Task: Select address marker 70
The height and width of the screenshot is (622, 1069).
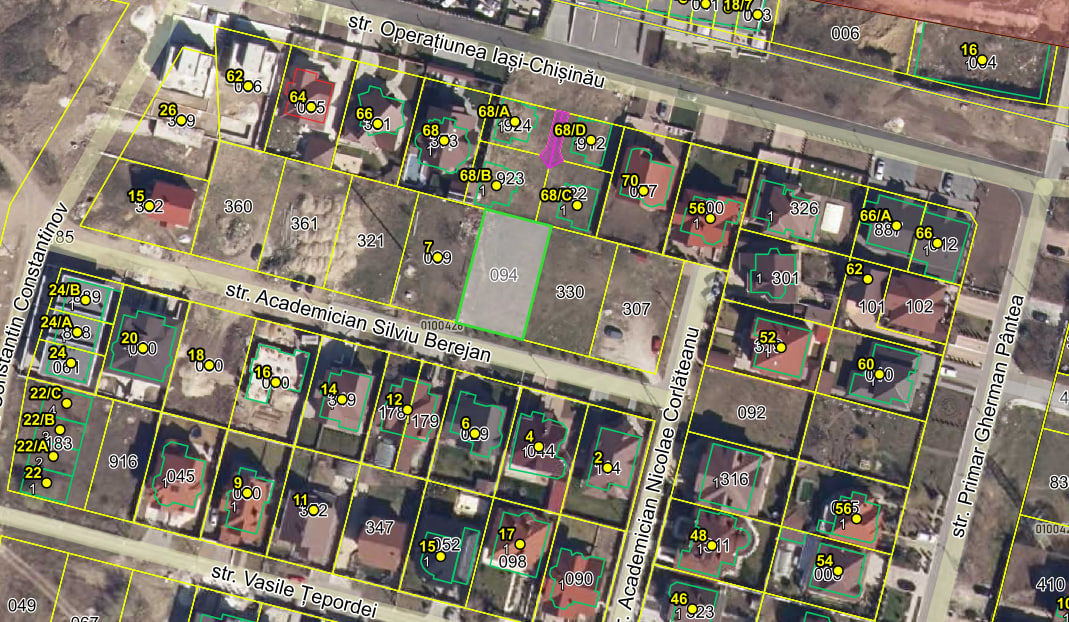Action: coord(643,191)
